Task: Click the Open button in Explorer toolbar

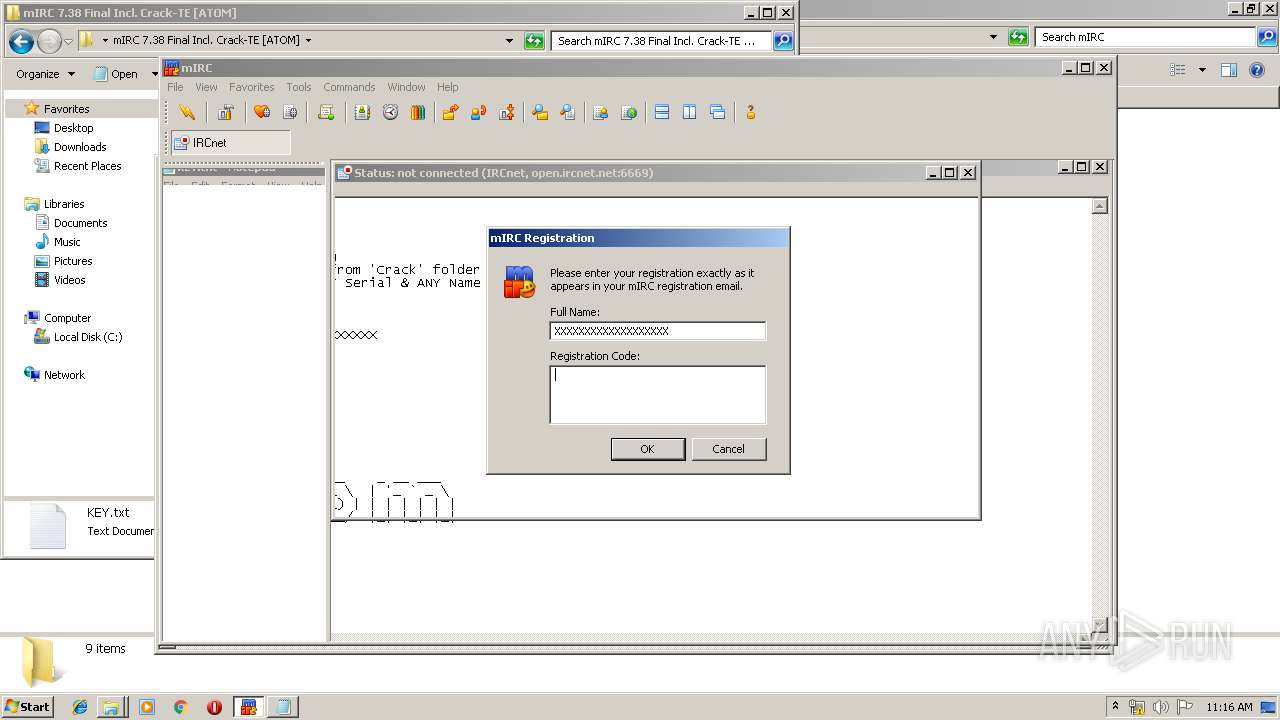Action: coord(117,74)
